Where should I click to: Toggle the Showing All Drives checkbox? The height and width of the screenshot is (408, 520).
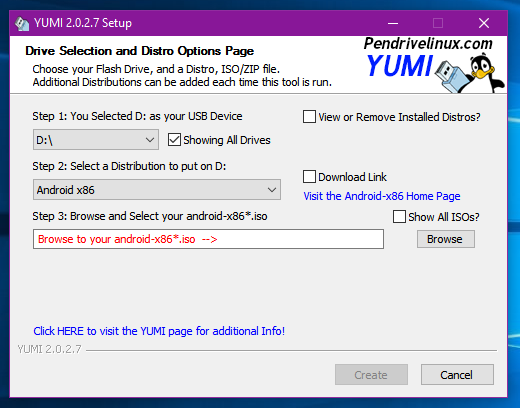pyautogui.click(x=174, y=140)
